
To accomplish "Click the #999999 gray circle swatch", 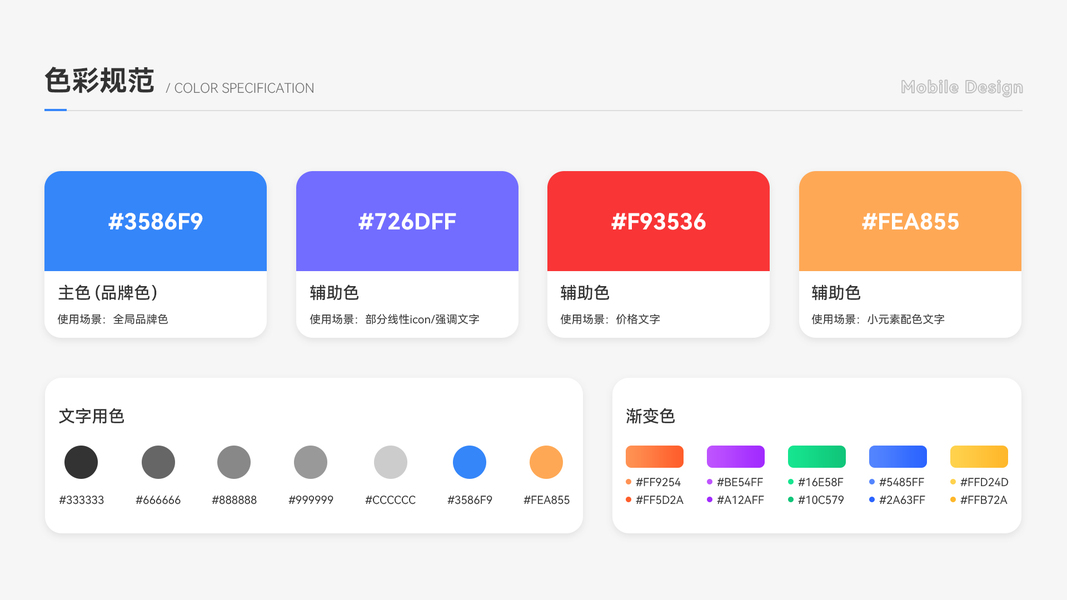I will coord(311,462).
